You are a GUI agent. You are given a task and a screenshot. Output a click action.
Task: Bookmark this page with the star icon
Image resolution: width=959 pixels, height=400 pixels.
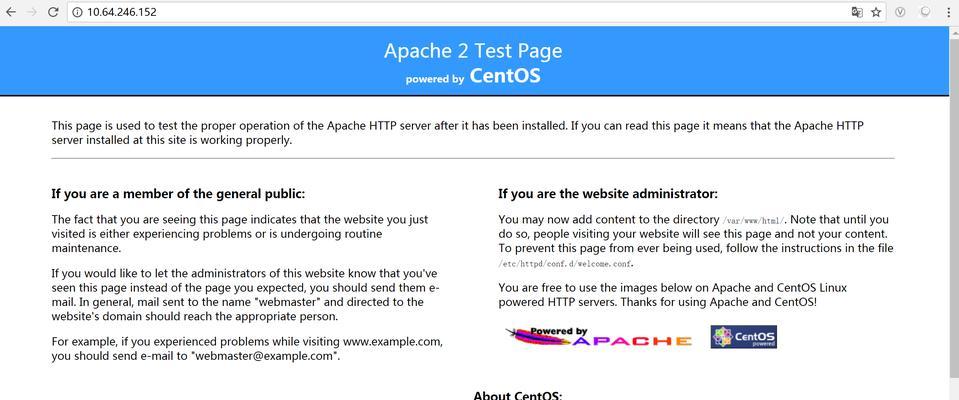click(876, 12)
